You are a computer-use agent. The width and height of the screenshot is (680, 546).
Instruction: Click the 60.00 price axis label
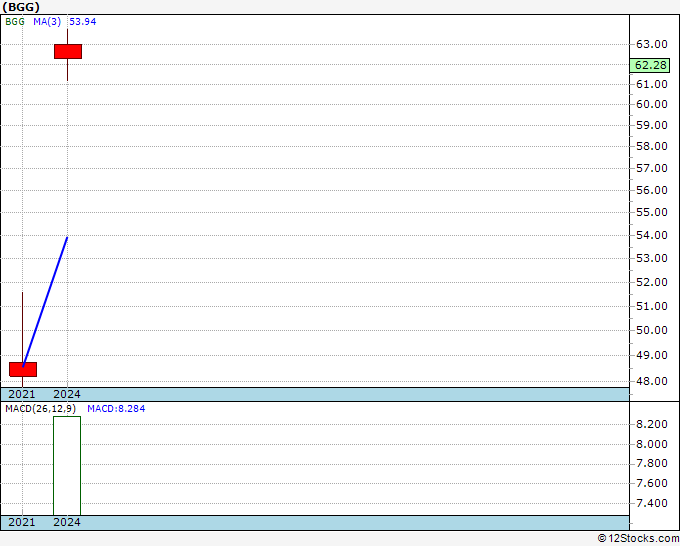point(651,104)
